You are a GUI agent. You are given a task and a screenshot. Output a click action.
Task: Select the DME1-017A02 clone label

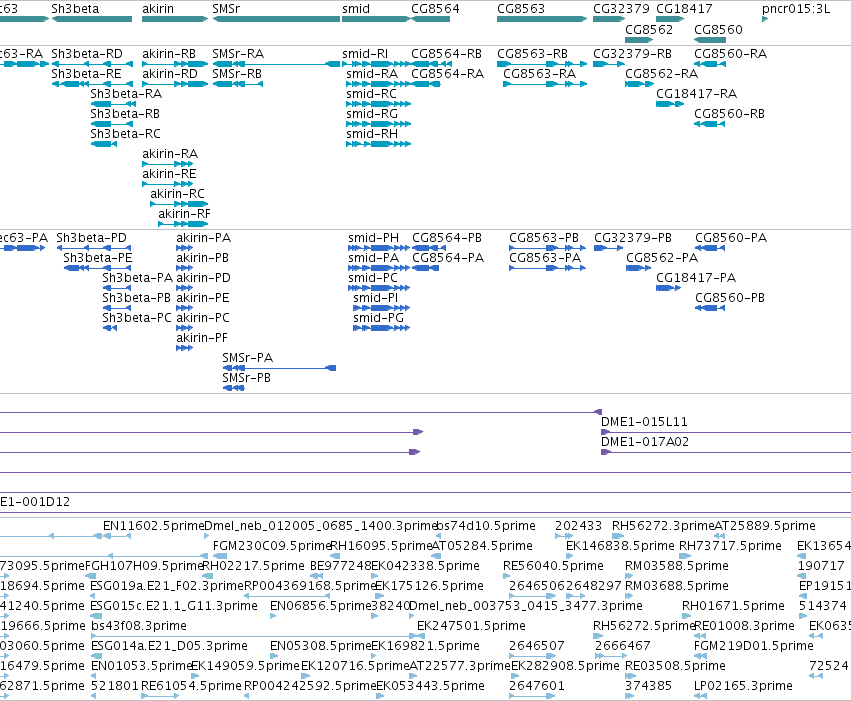pyautogui.click(x=644, y=442)
